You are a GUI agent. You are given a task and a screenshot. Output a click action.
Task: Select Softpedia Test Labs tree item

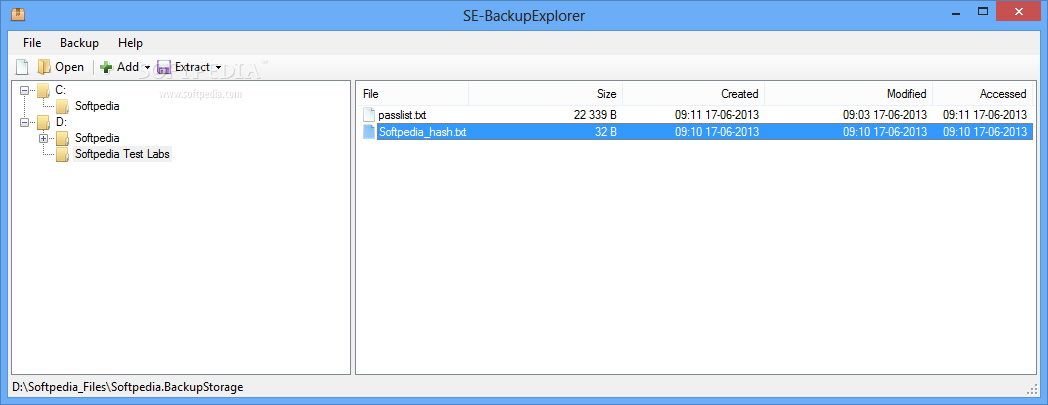tap(122, 154)
